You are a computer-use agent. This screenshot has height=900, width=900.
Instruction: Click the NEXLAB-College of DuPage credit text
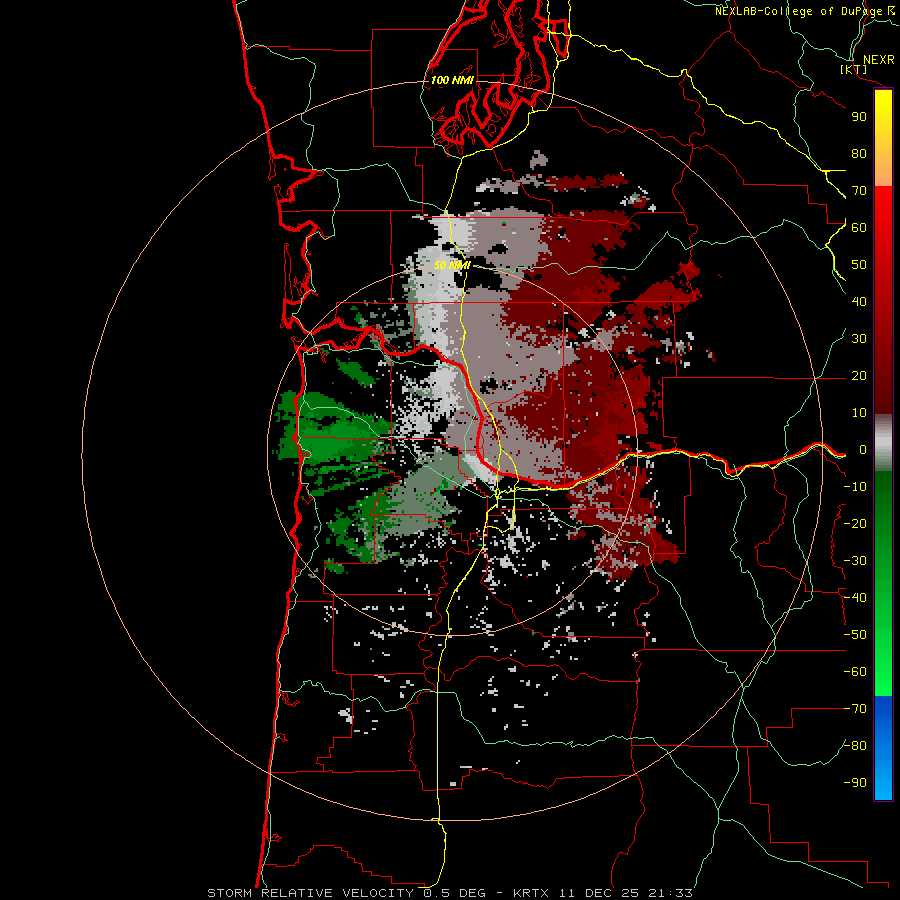pos(799,11)
